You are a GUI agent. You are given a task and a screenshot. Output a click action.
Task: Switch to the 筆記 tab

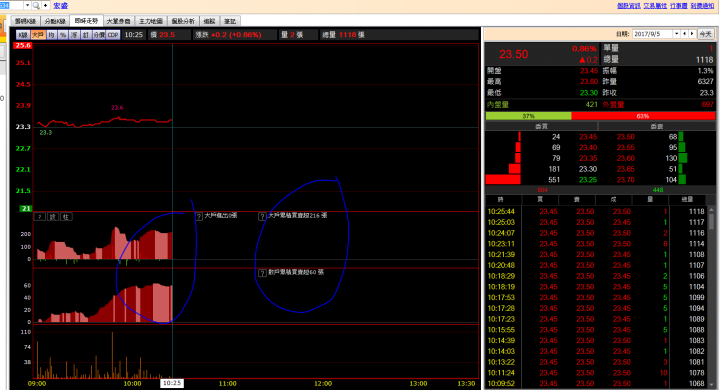pyautogui.click(x=230, y=21)
